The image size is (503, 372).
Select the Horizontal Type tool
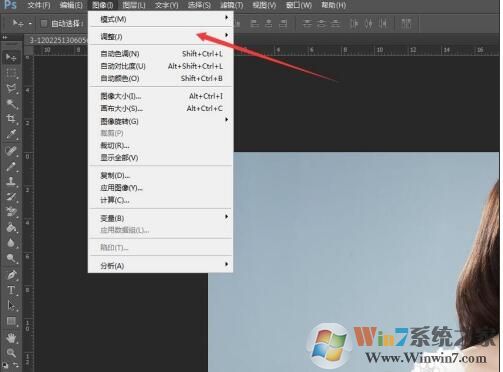(x=11, y=290)
